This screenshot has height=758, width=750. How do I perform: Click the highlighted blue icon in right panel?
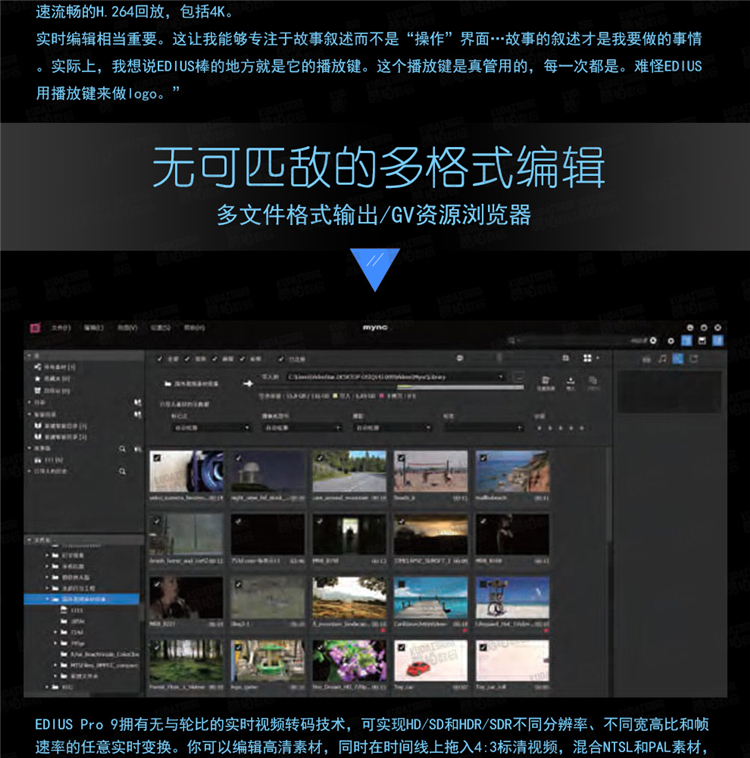677,358
